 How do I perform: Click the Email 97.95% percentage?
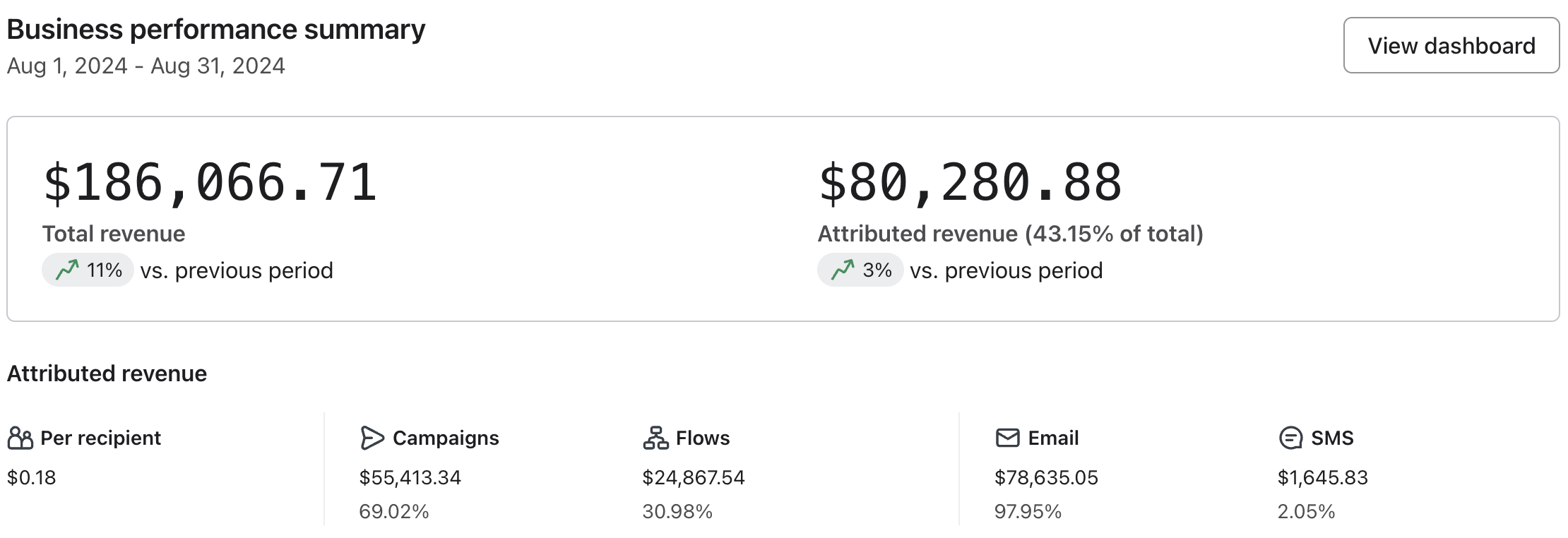[x=1028, y=512]
